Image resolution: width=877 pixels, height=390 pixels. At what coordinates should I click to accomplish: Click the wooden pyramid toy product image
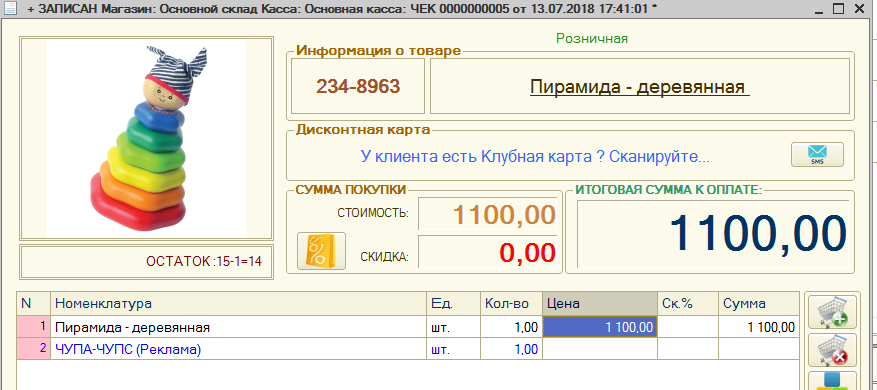[x=146, y=138]
